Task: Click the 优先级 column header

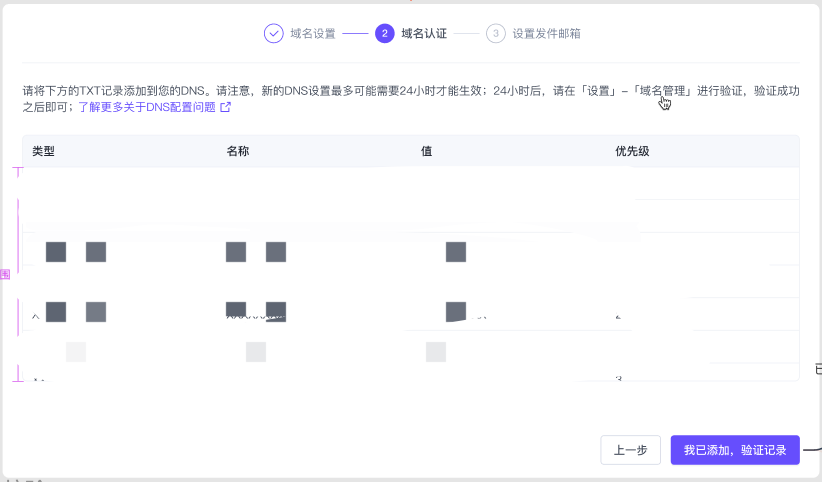Action: [x=632, y=151]
